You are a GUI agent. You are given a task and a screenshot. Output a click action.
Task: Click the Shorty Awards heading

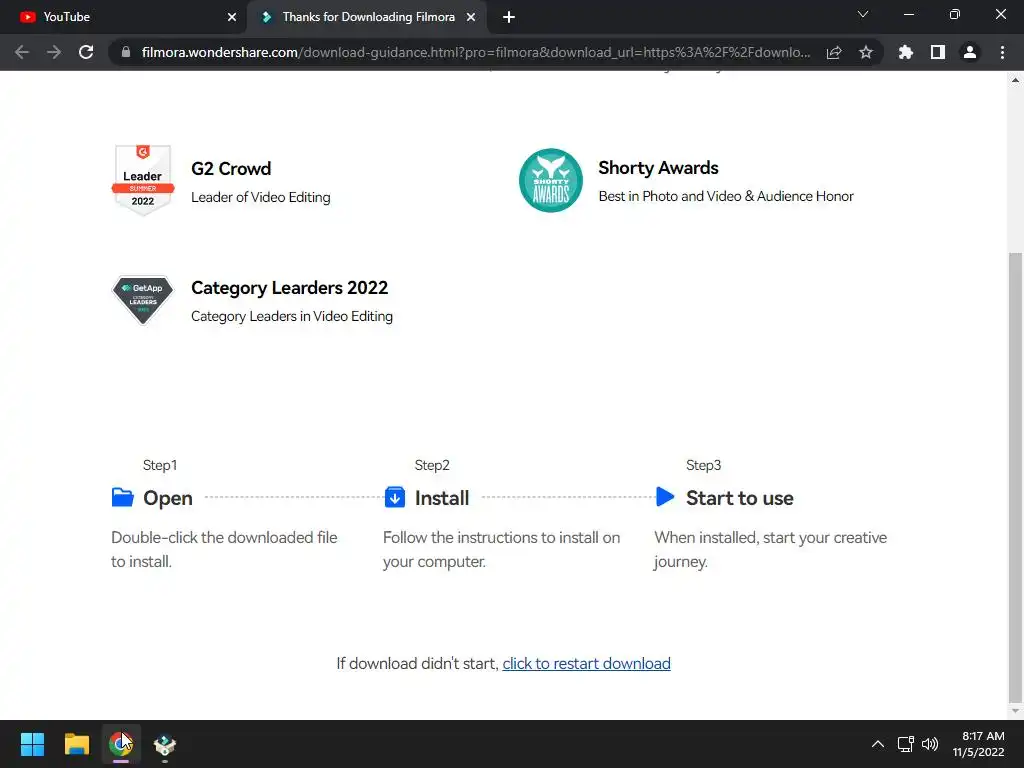pos(658,168)
